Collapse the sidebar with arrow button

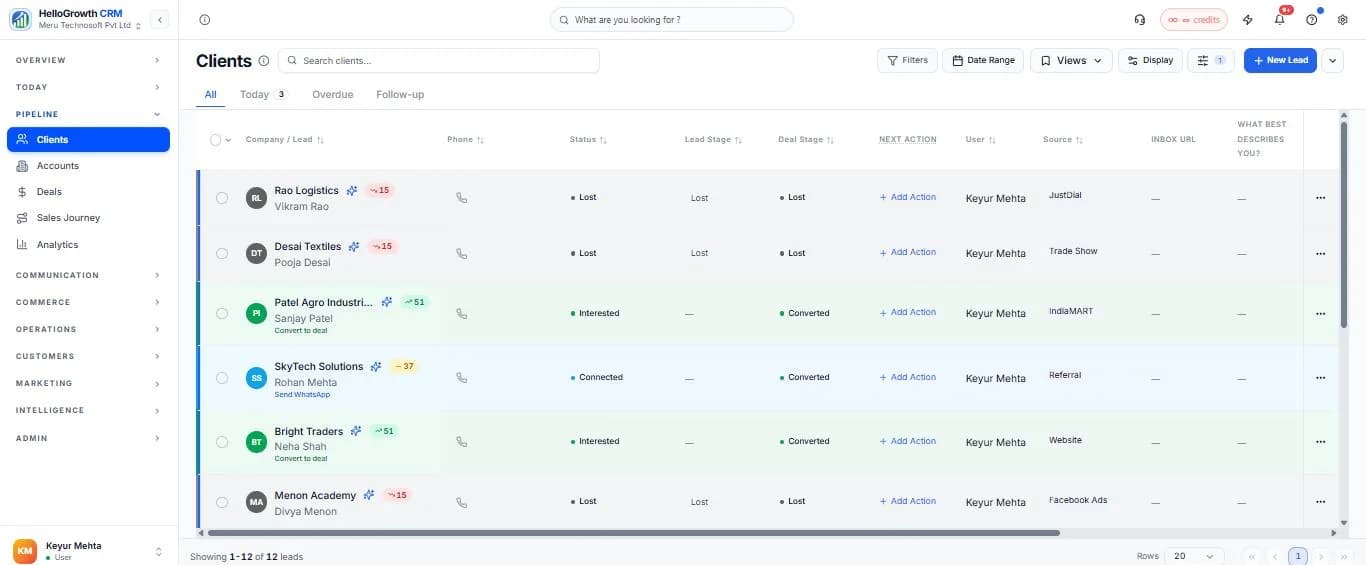[159, 20]
